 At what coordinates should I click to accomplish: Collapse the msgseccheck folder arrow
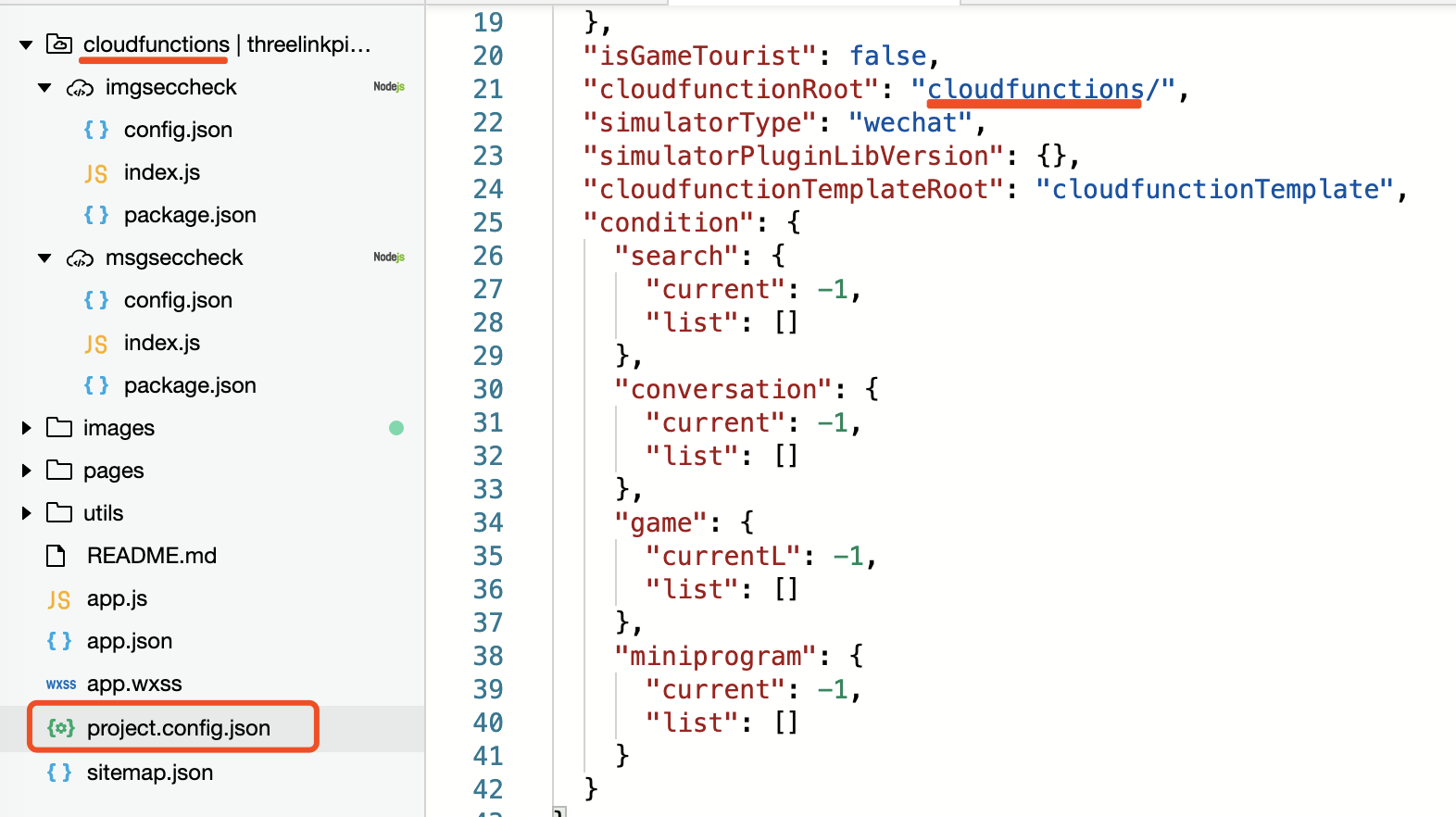click(x=44, y=258)
